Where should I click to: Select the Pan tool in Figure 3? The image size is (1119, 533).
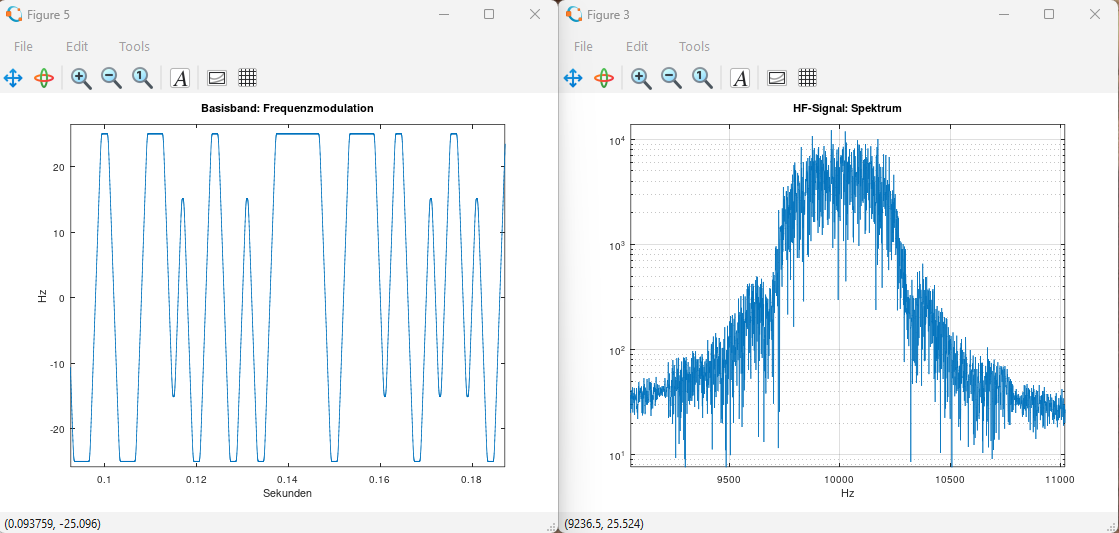(574, 78)
